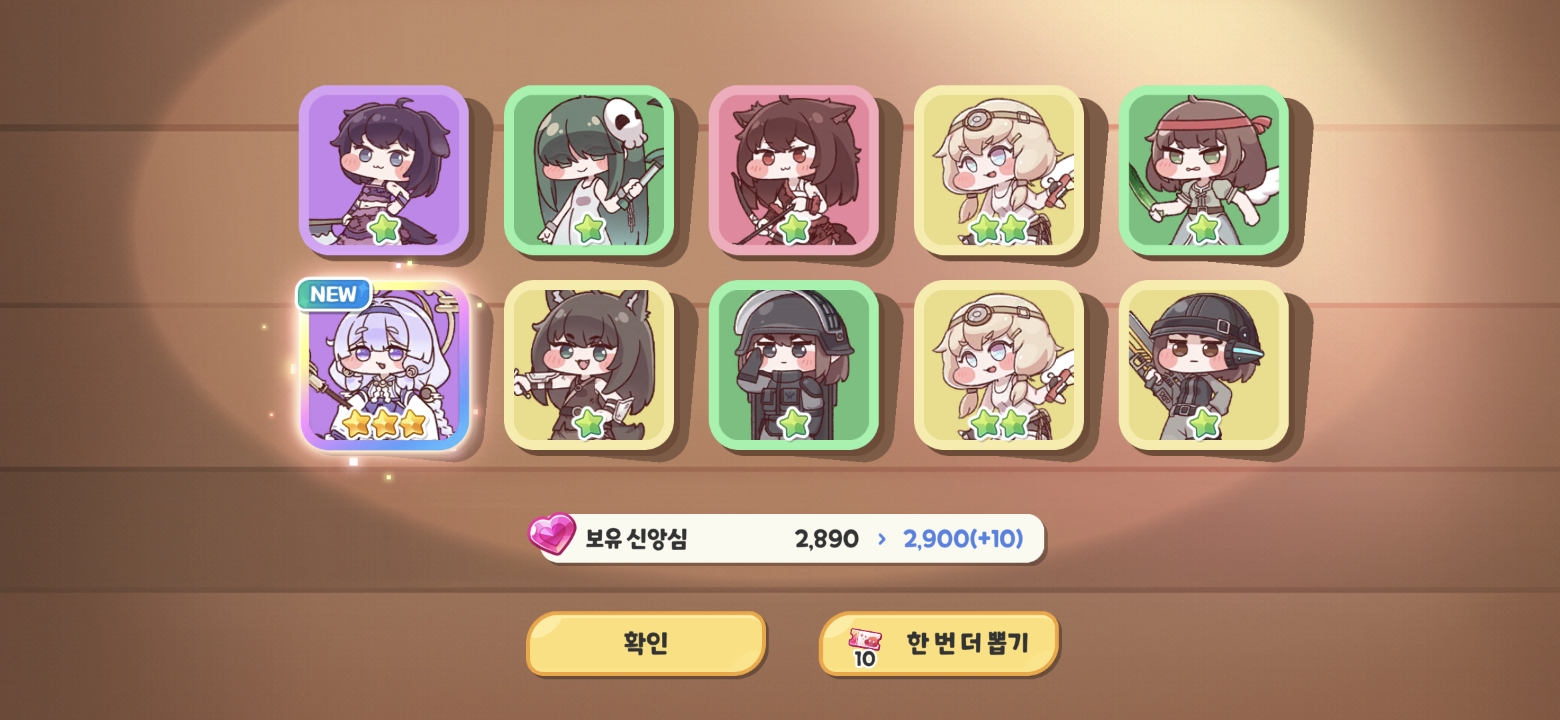
Task: Open the black-helmet gunner yellow card
Action: (1204, 365)
